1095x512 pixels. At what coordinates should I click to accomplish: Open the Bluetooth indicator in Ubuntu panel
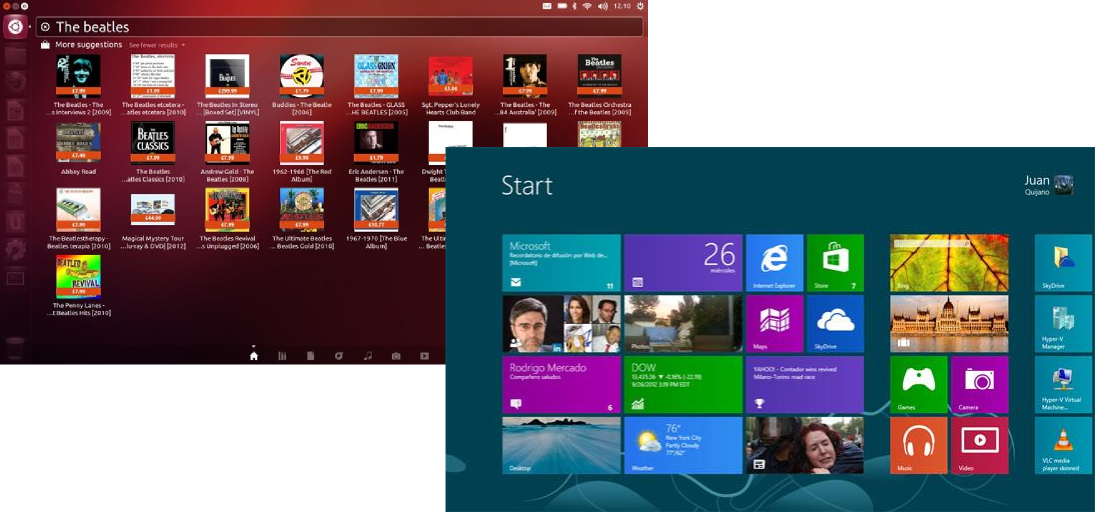click(575, 6)
